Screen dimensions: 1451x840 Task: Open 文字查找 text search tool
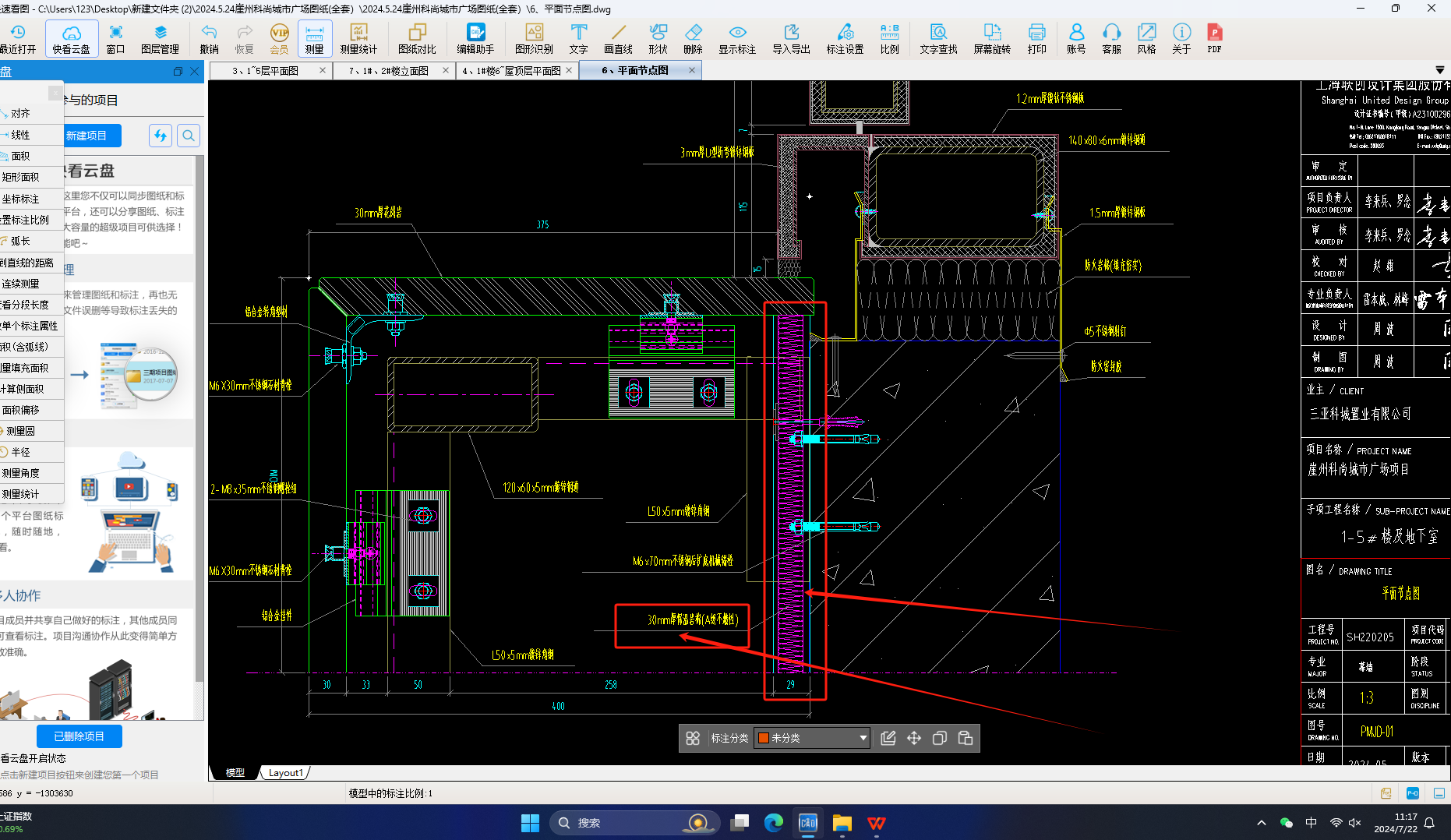pyautogui.click(x=938, y=39)
